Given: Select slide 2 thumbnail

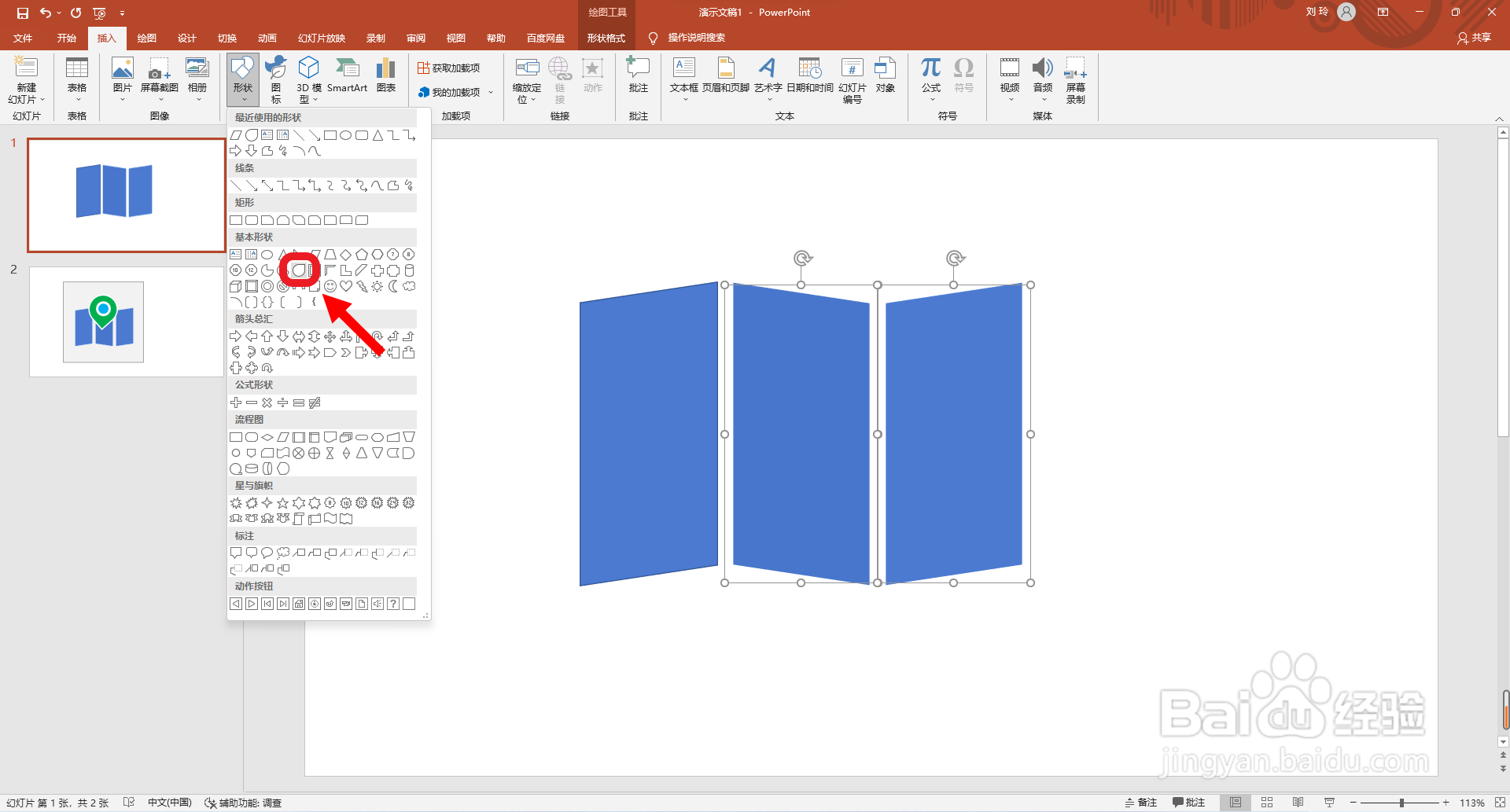Looking at the screenshot, I should click(x=127, y=321).
